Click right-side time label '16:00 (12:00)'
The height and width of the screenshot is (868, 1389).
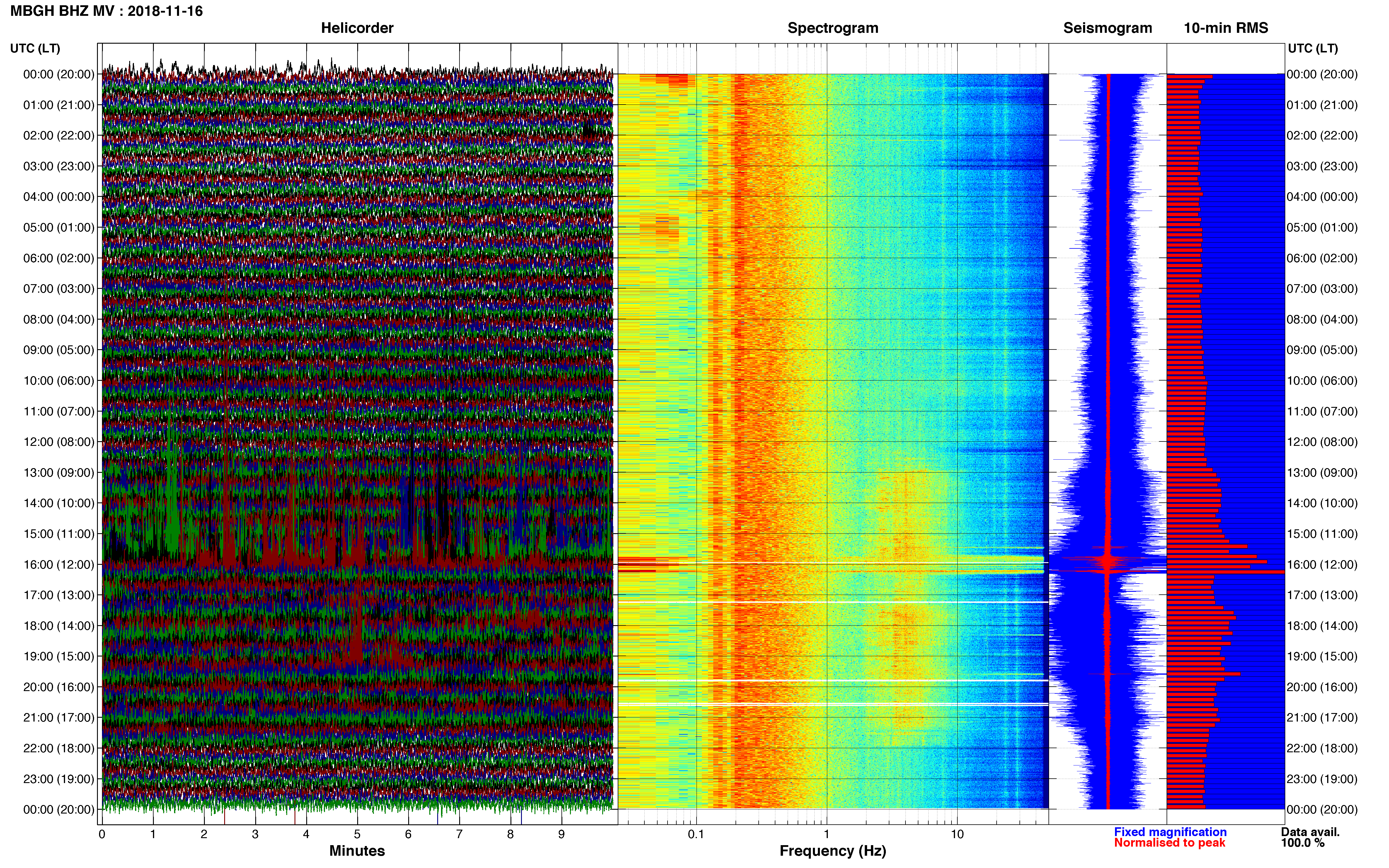click(x=1322, y=564)
